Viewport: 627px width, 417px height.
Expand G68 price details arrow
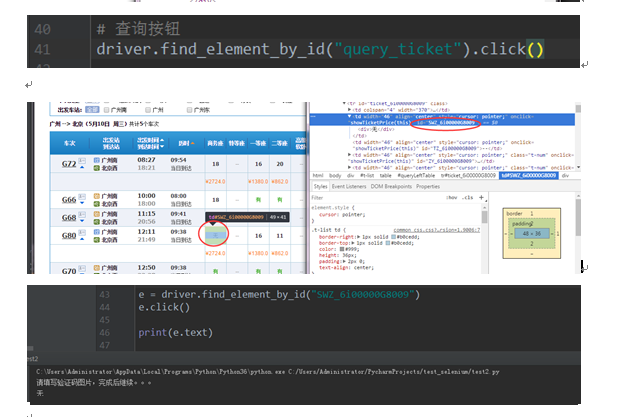coord(82,221)
